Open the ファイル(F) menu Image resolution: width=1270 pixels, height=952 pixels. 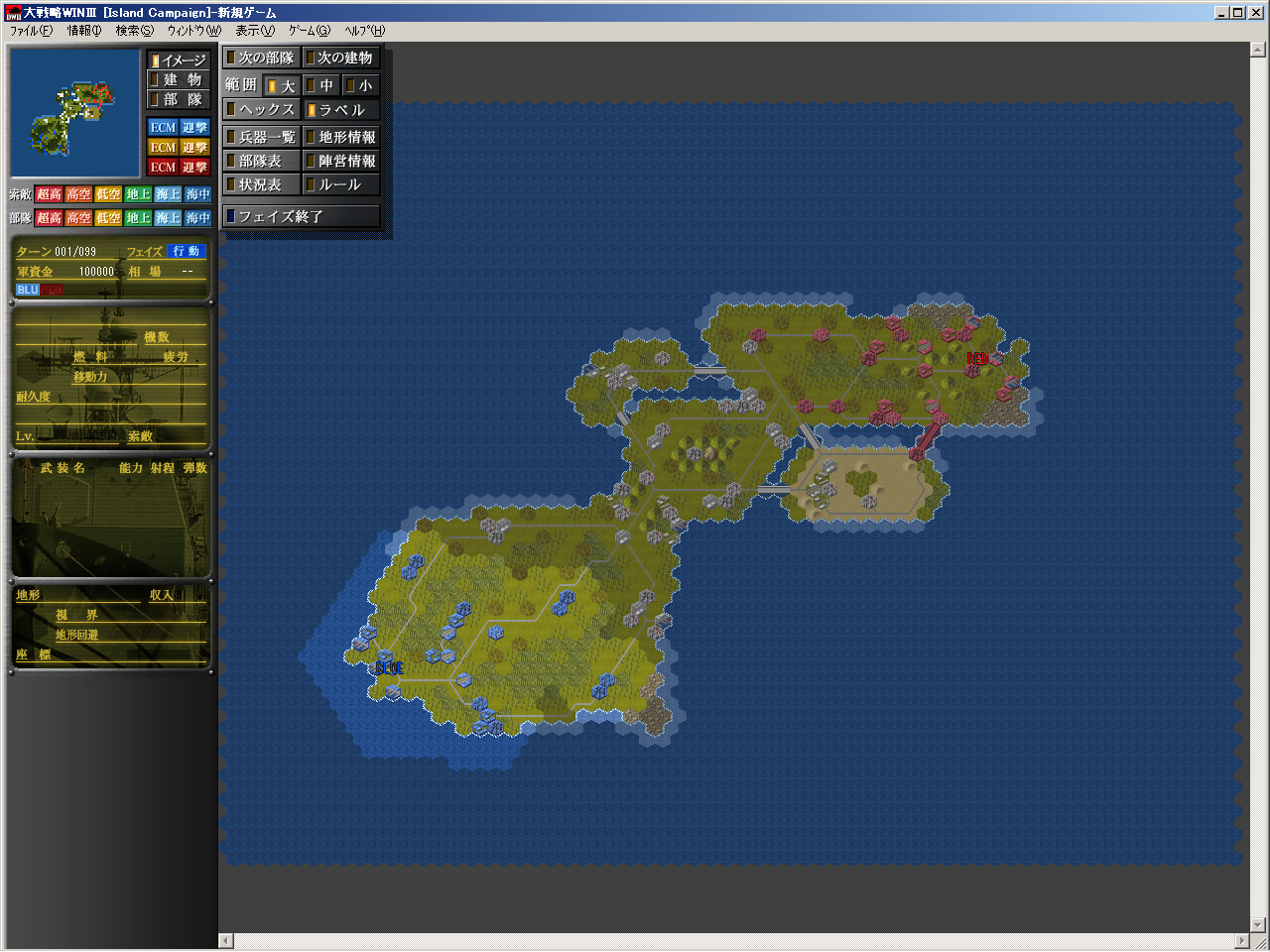click(31, 31)
